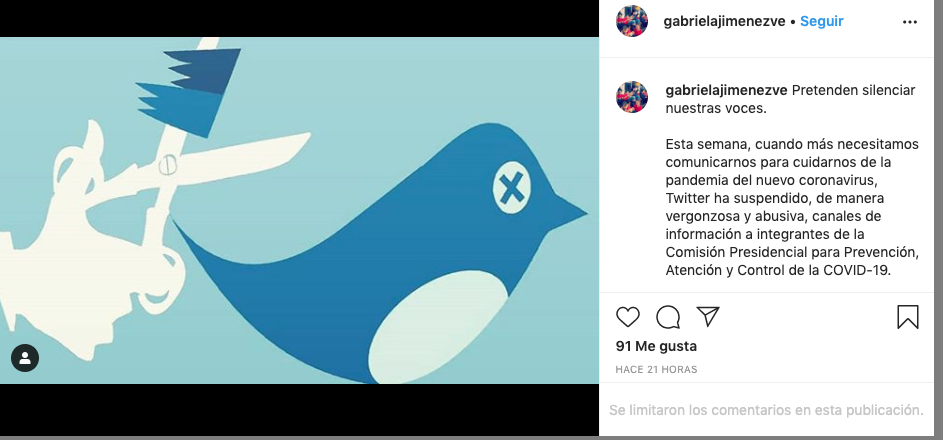943x440 pixels.
Task: View the 91 Me gusta likes list
Action: 656,346
